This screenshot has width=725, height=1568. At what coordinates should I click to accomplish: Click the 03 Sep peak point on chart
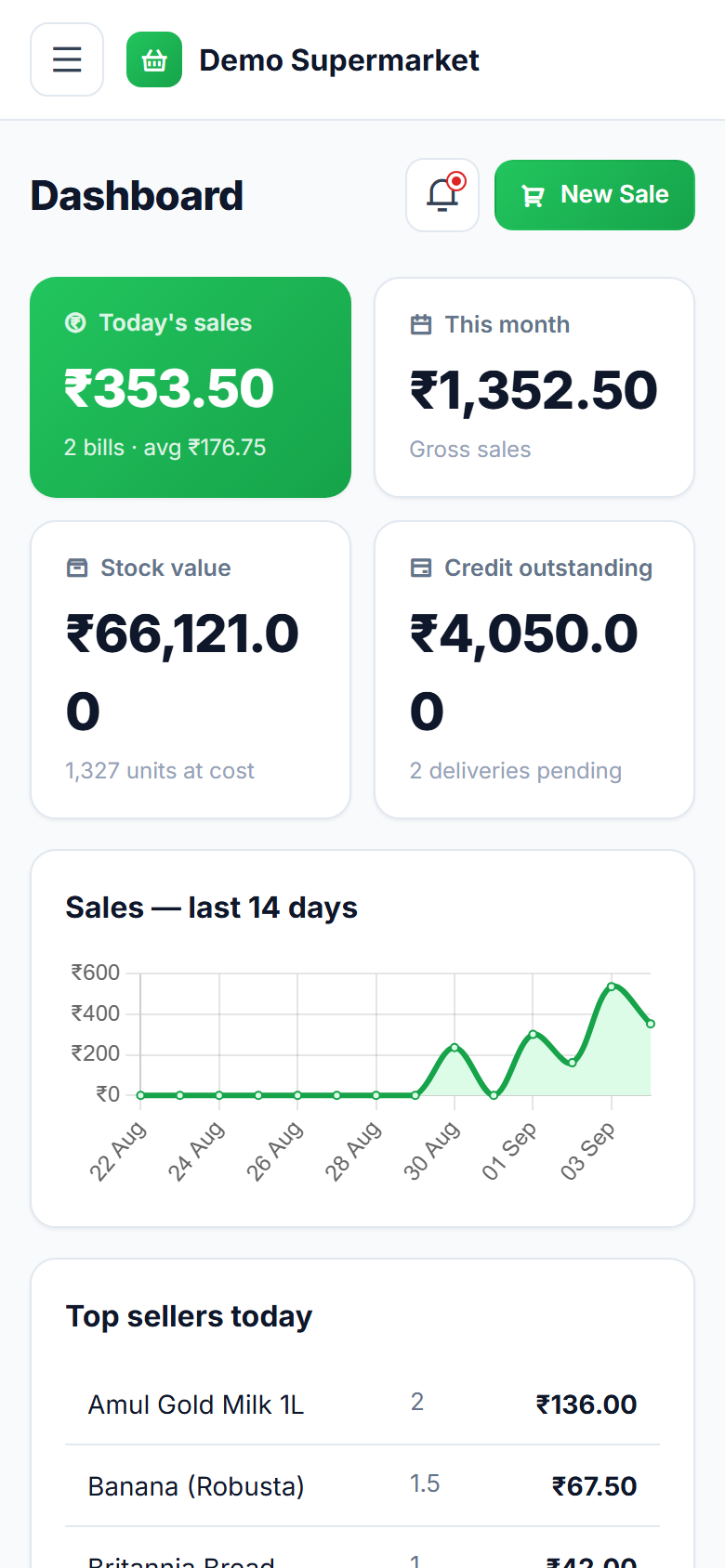(x=612, y=987)
